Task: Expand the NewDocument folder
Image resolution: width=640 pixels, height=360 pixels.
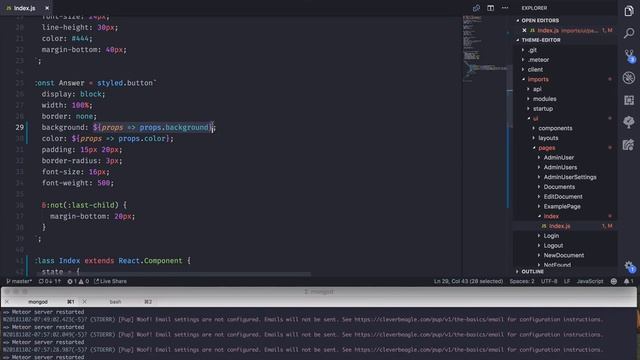Action: [x=564, y=256]
